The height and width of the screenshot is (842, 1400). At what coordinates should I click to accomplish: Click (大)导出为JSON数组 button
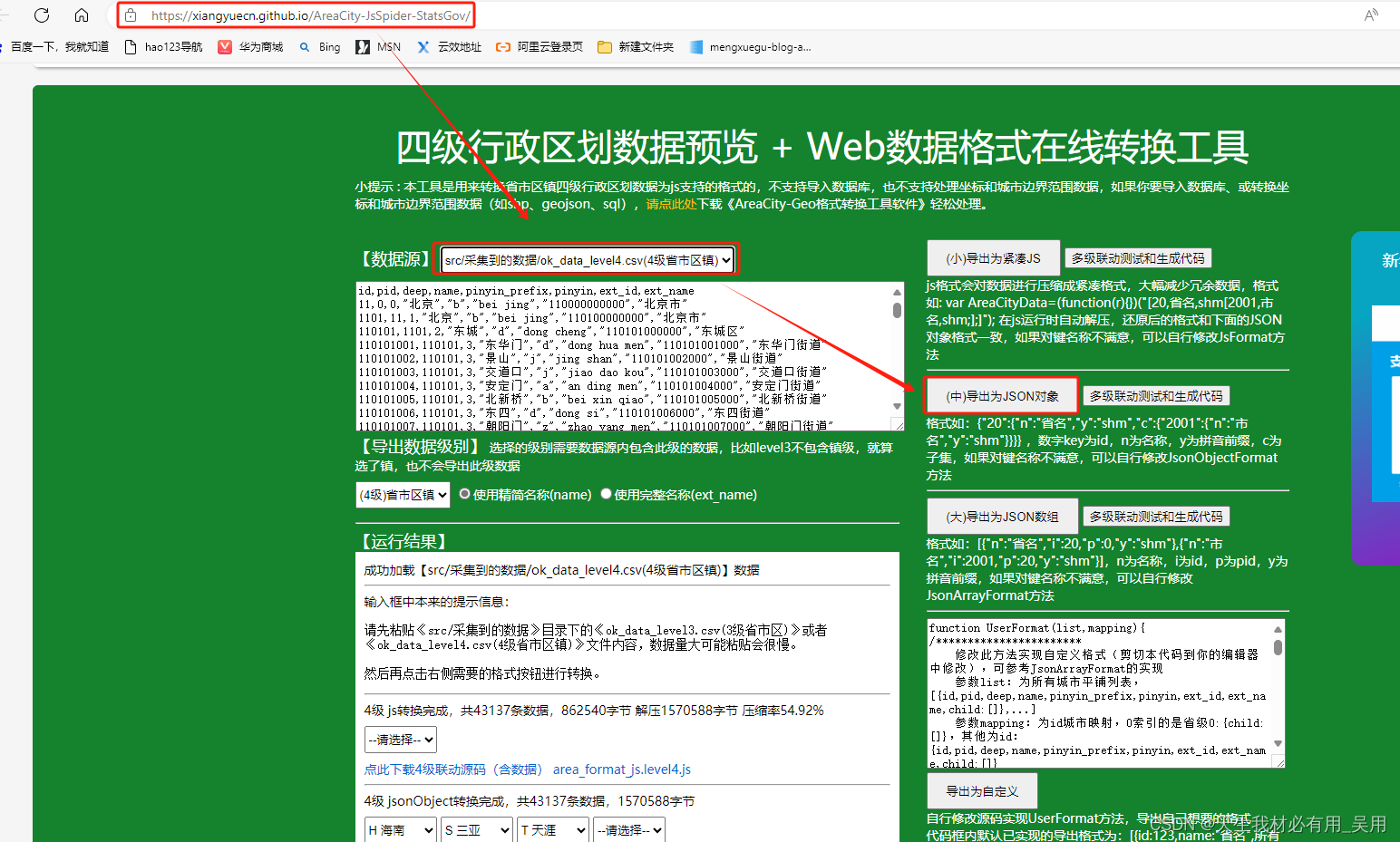(1002, 517)
